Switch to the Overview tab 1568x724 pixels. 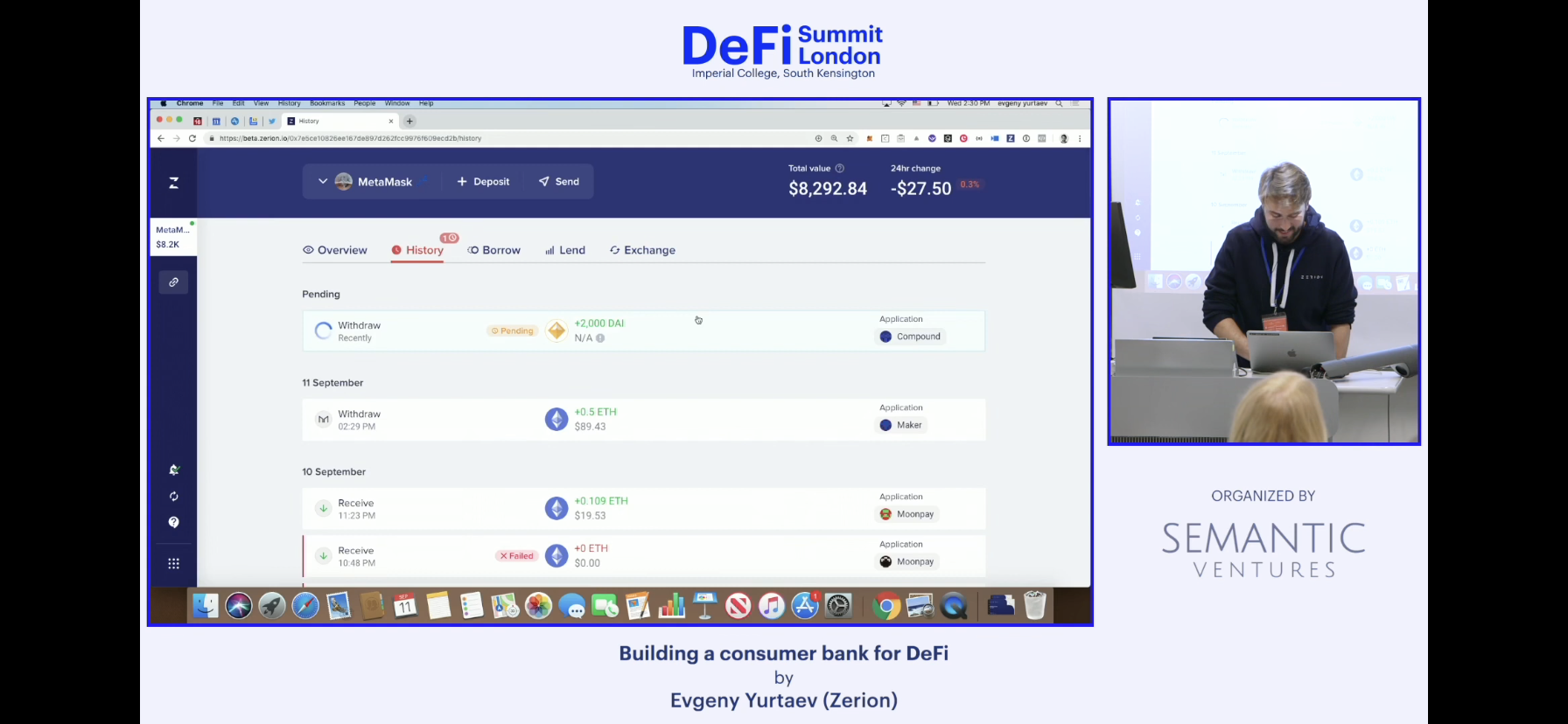335,250
